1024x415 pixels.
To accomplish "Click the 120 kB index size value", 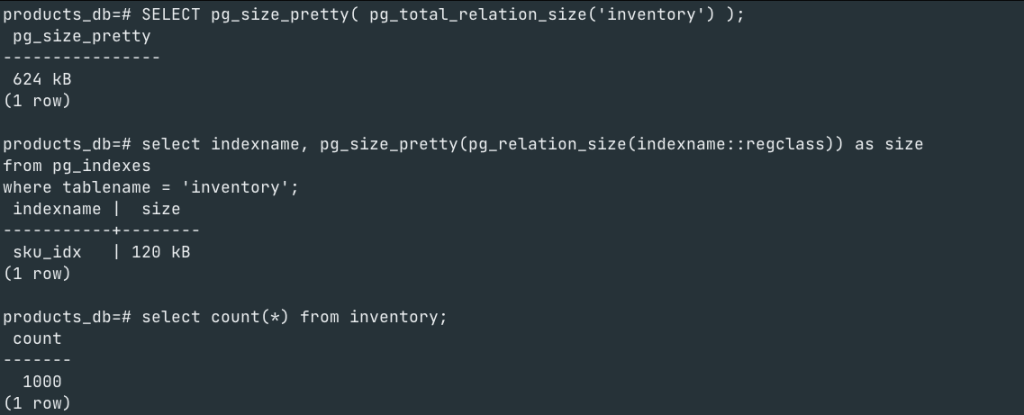I will (160, 252).
